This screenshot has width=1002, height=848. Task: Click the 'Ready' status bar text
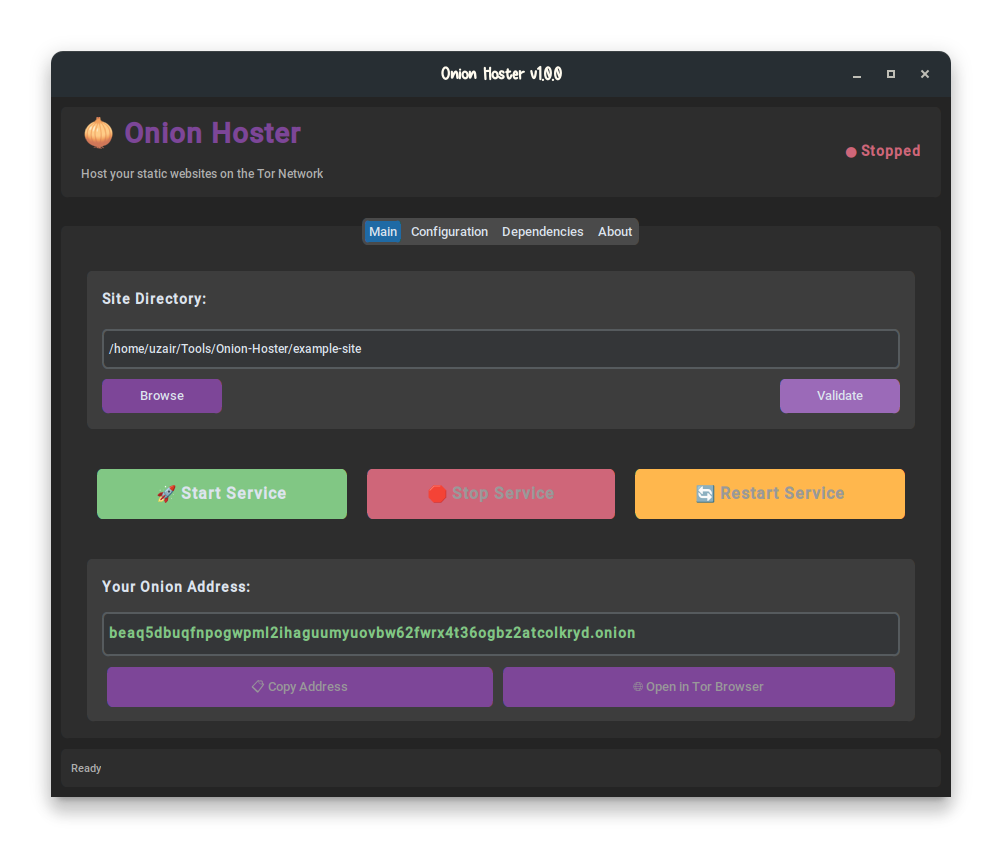(86, 768)
